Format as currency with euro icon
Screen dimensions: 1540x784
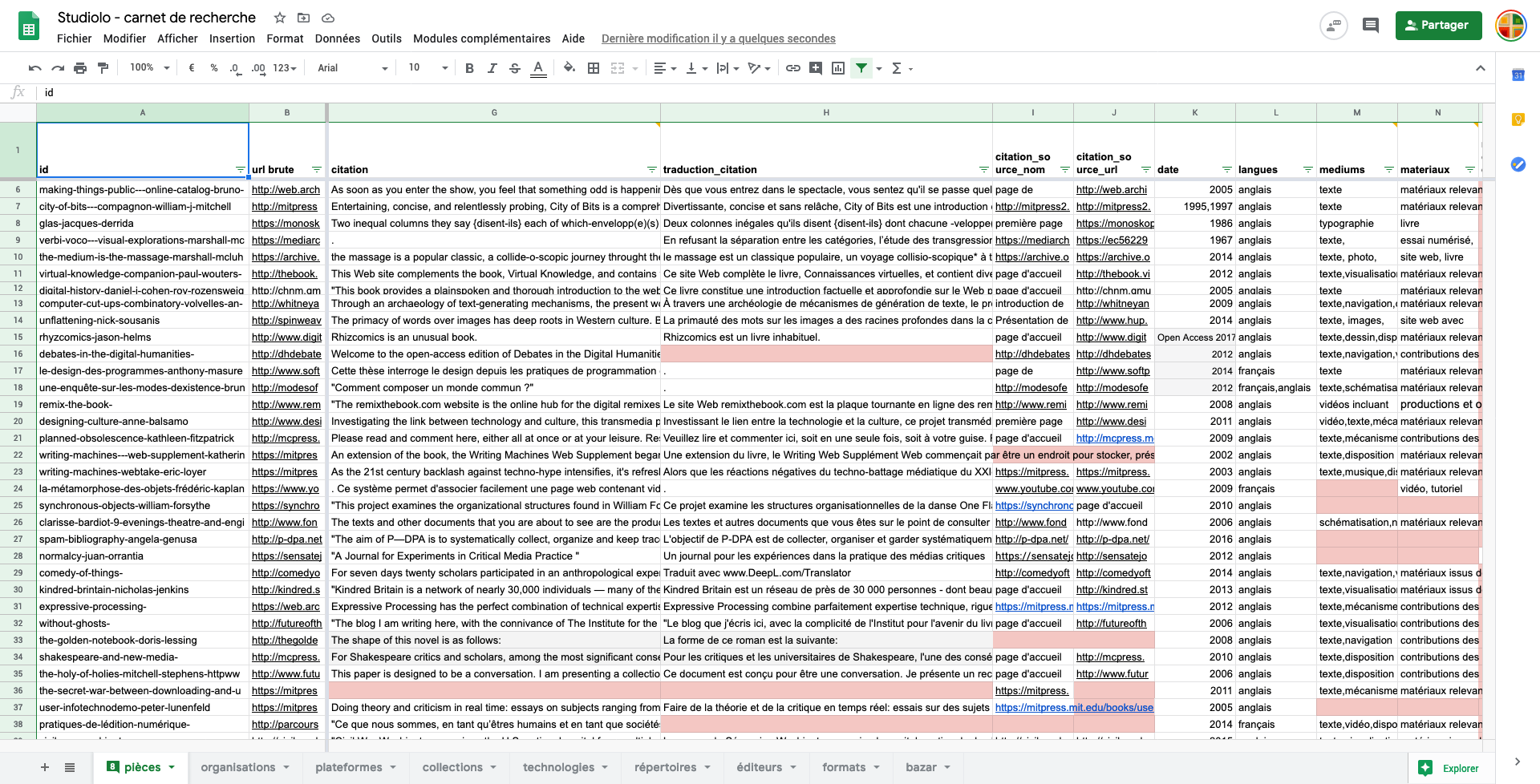point(192,68)
